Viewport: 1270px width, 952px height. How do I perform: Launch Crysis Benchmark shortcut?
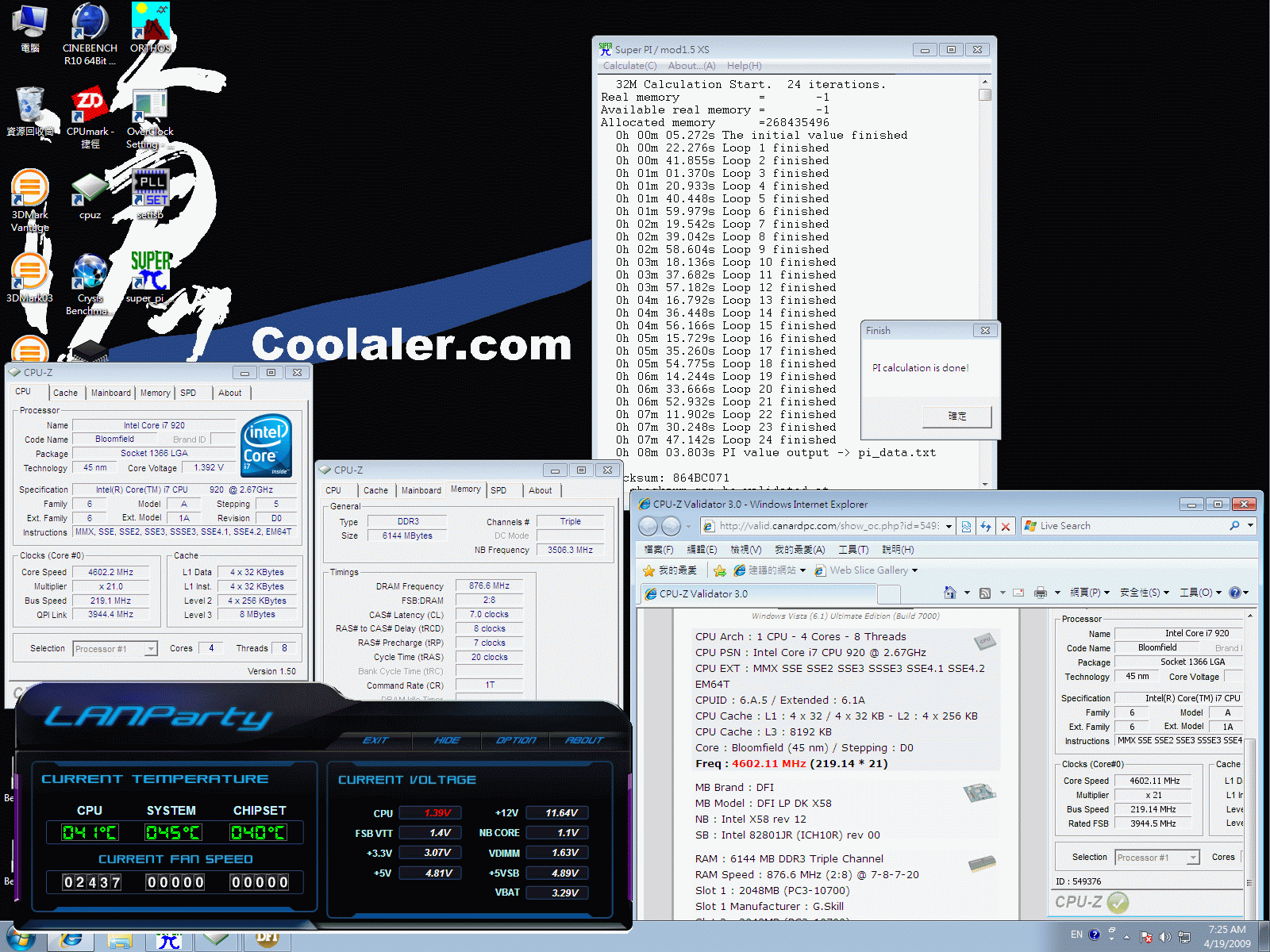coord(90,283)
